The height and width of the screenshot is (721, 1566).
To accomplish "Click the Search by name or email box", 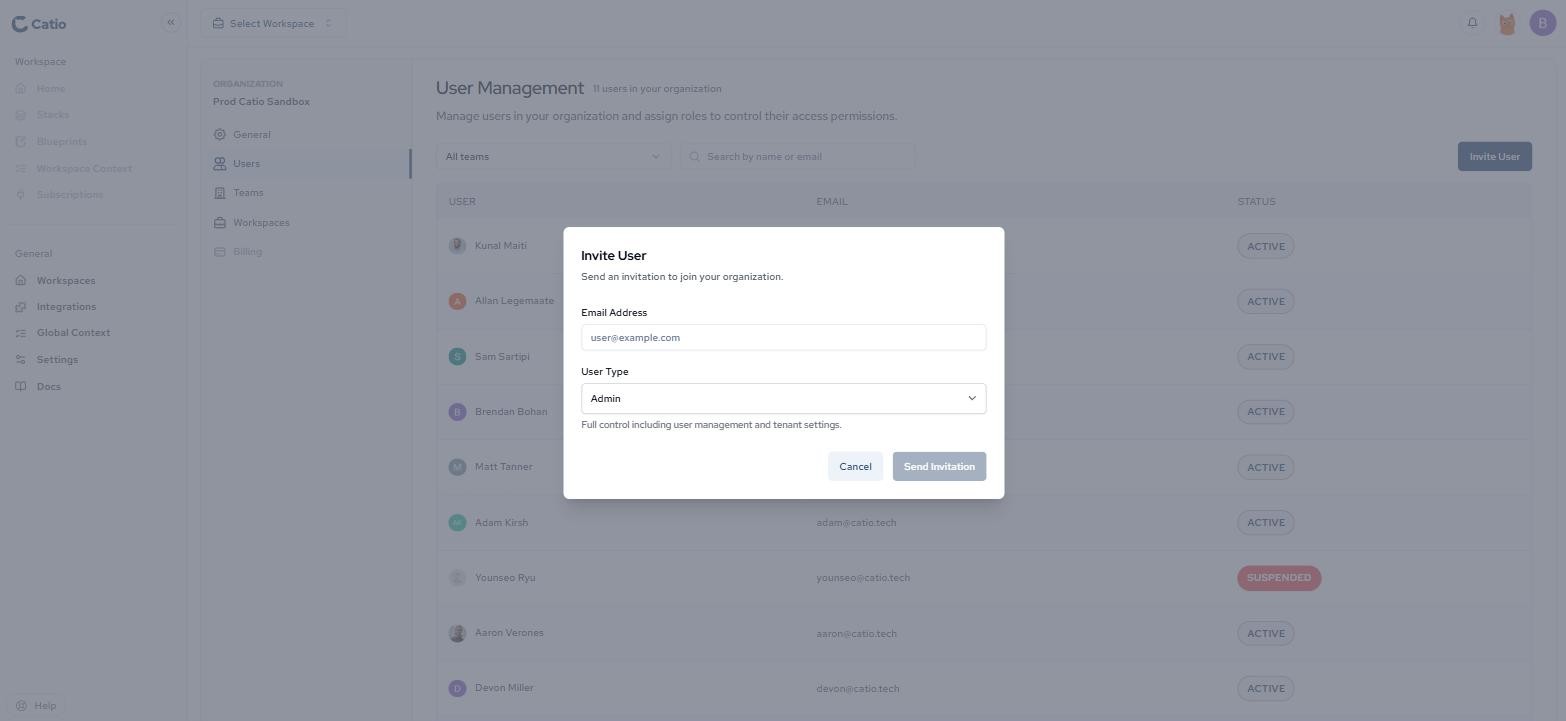I will point(797,156).
